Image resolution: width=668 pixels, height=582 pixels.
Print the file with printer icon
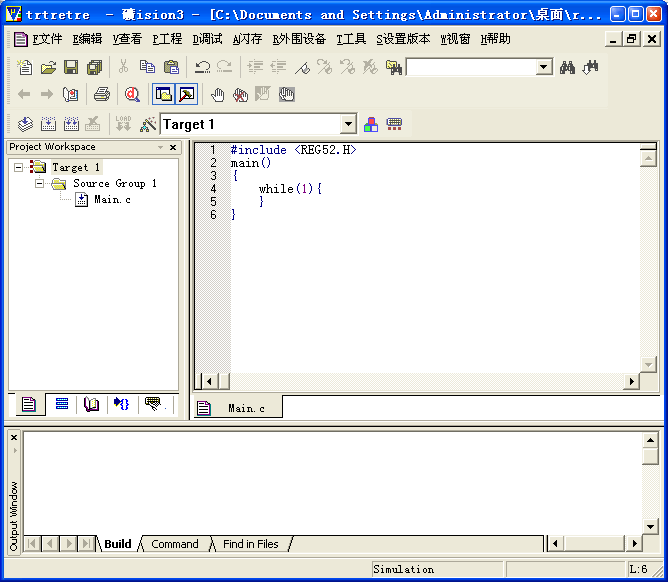102,94
